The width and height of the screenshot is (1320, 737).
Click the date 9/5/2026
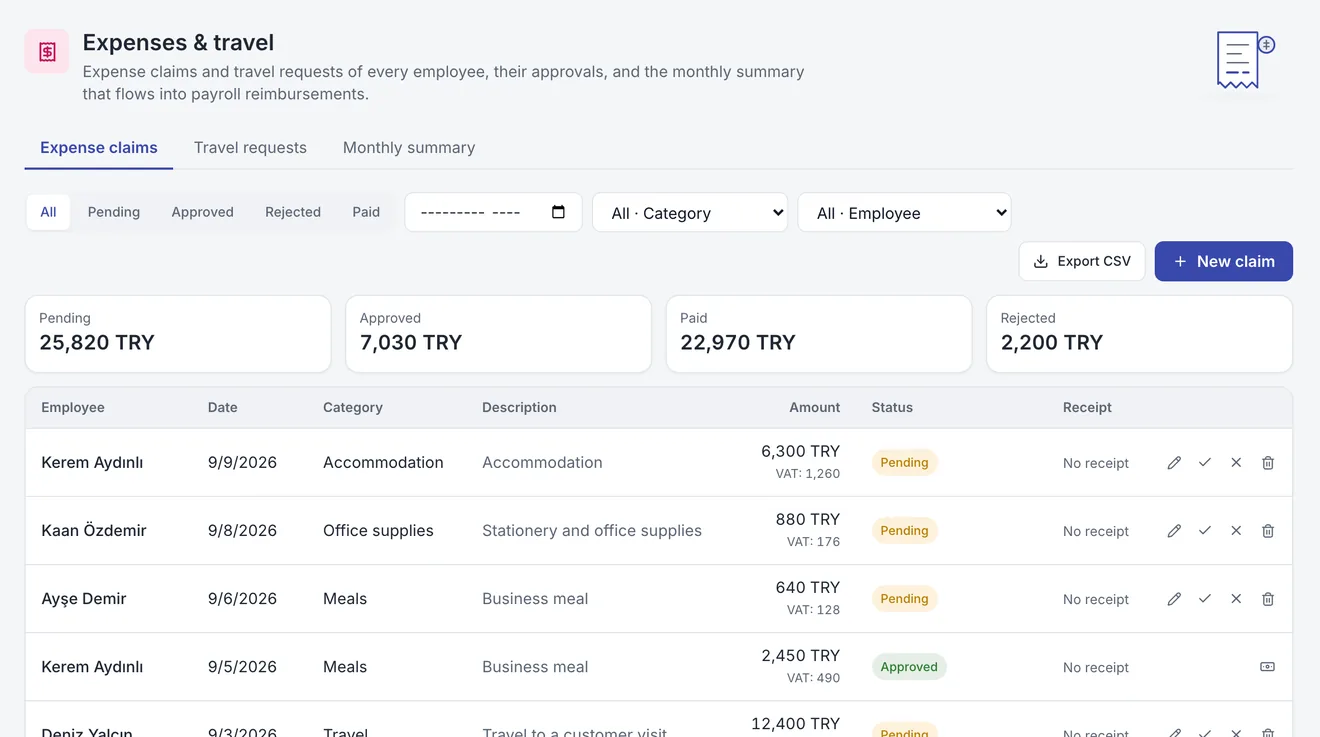click(x=242, y=667)
